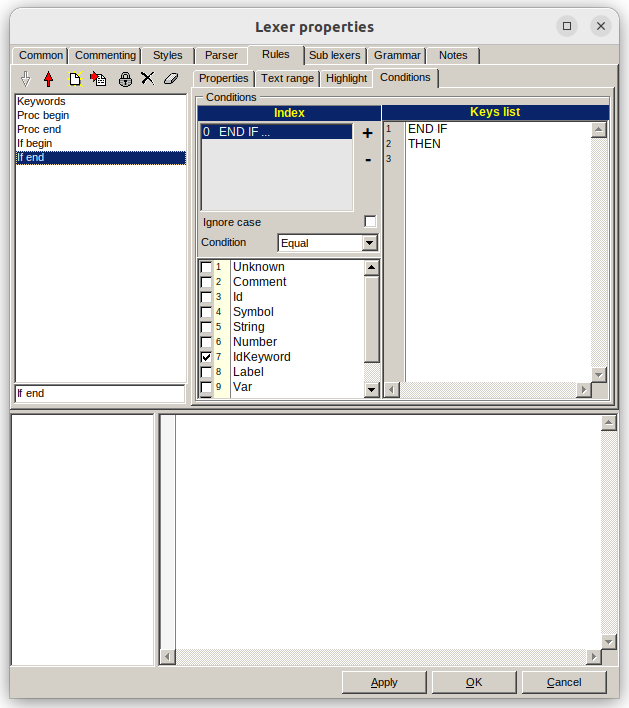Select the Proc begin rule in list
This screenshot has width=629, height=708.
coord(43,115)
